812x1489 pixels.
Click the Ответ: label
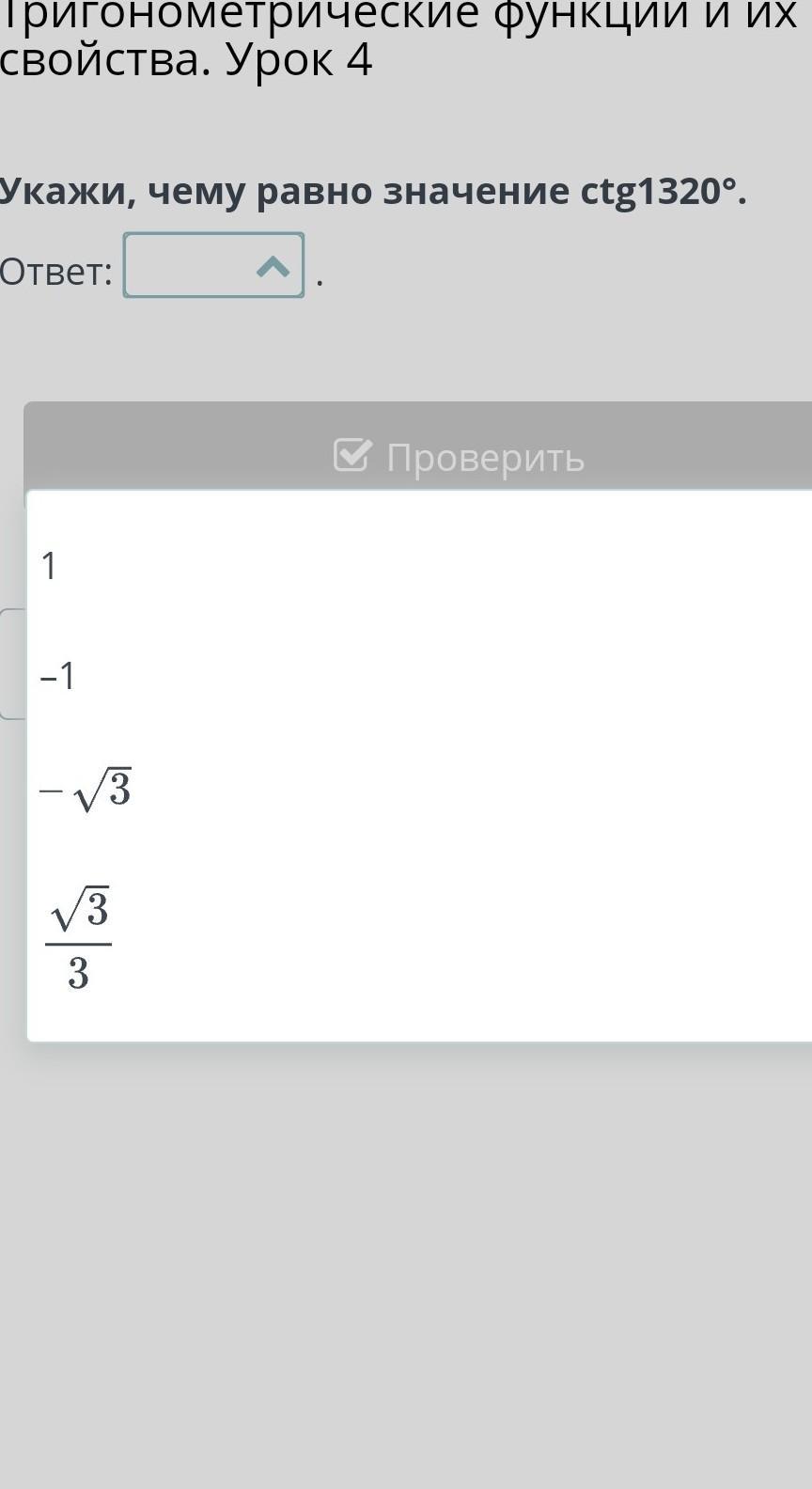pyautogui.click(x=55, y=272)
